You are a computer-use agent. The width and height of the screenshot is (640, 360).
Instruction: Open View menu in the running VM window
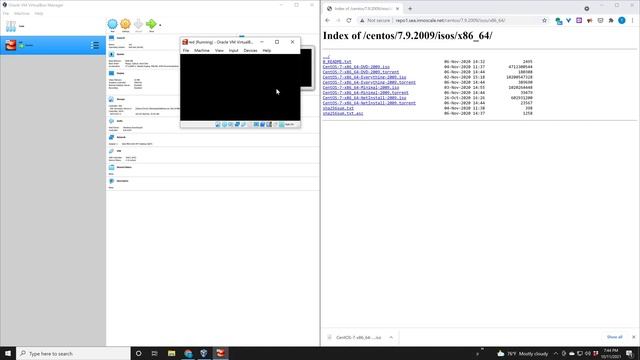pos(219,51)
